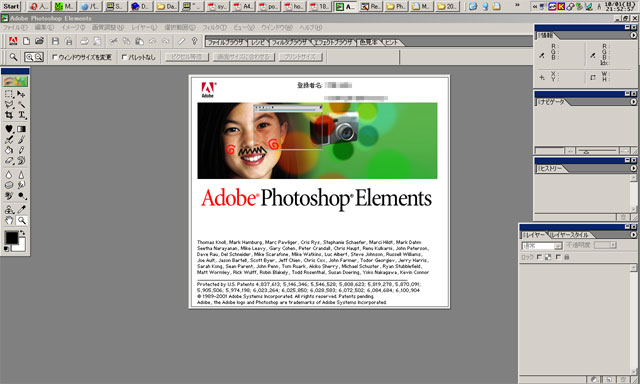The height and width of the screenshot is (384, 640).
Task: Open the blend mode dropdown in Layers panel
Action: click(x=542, y=246)
